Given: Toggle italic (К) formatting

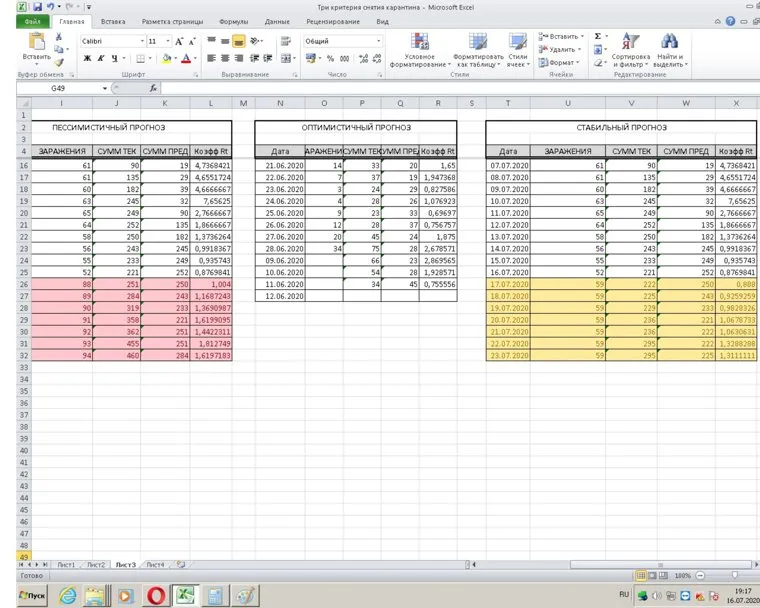Looking at the screenshot, I should pyautogui.click(x=101, y=59).
